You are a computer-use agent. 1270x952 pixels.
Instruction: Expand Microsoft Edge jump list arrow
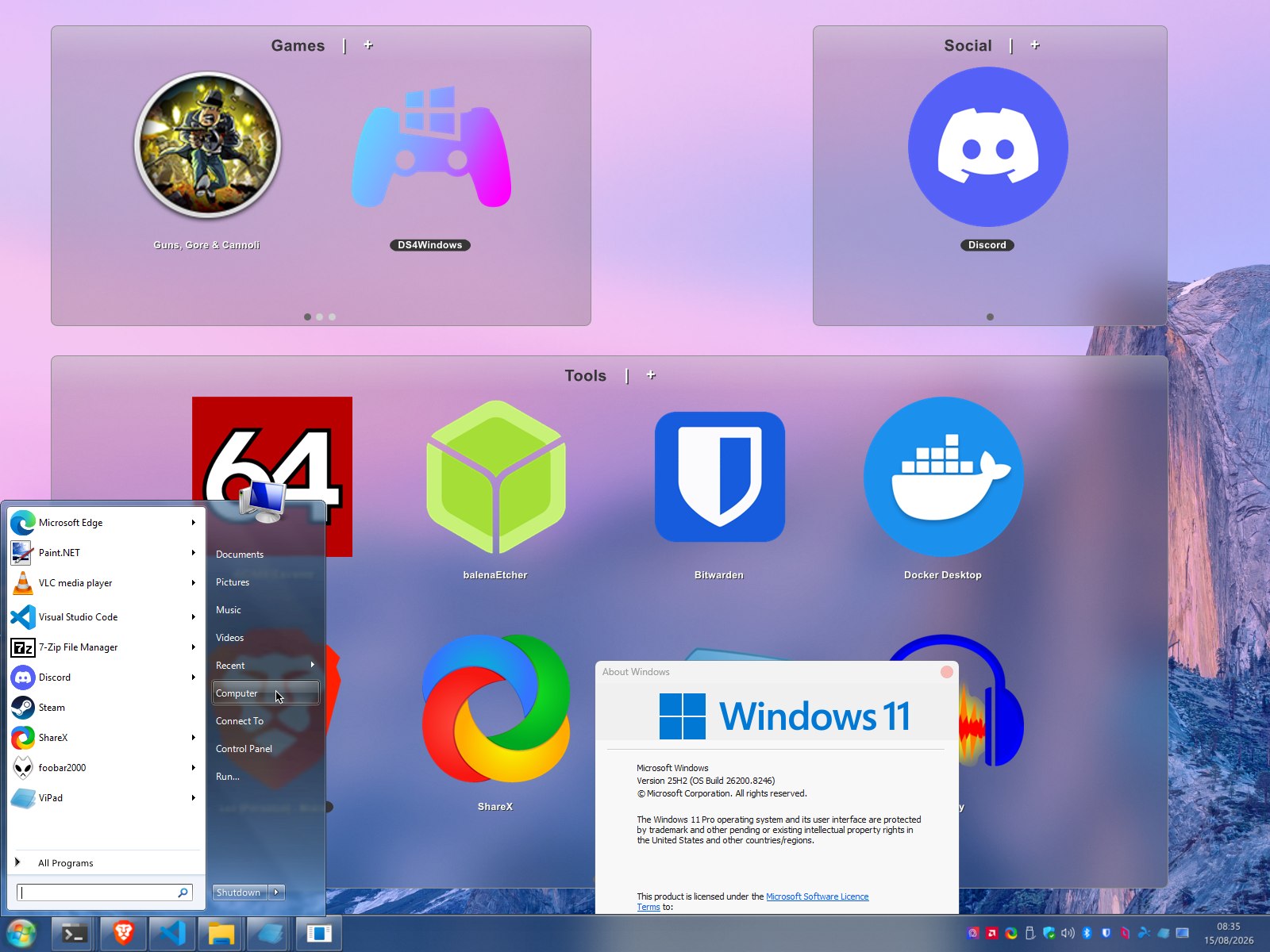[193, 523]
